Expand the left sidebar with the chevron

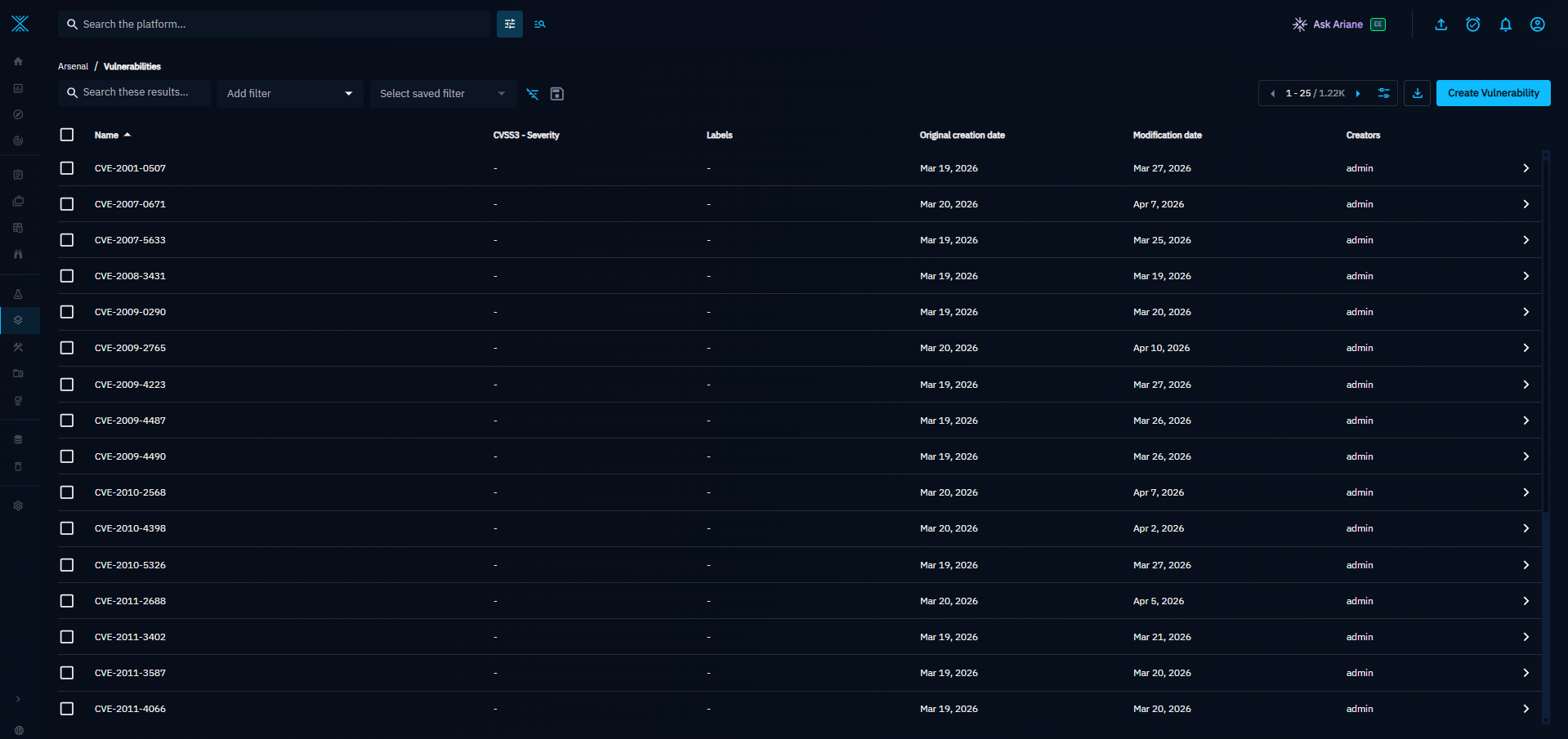coord(18,699)
